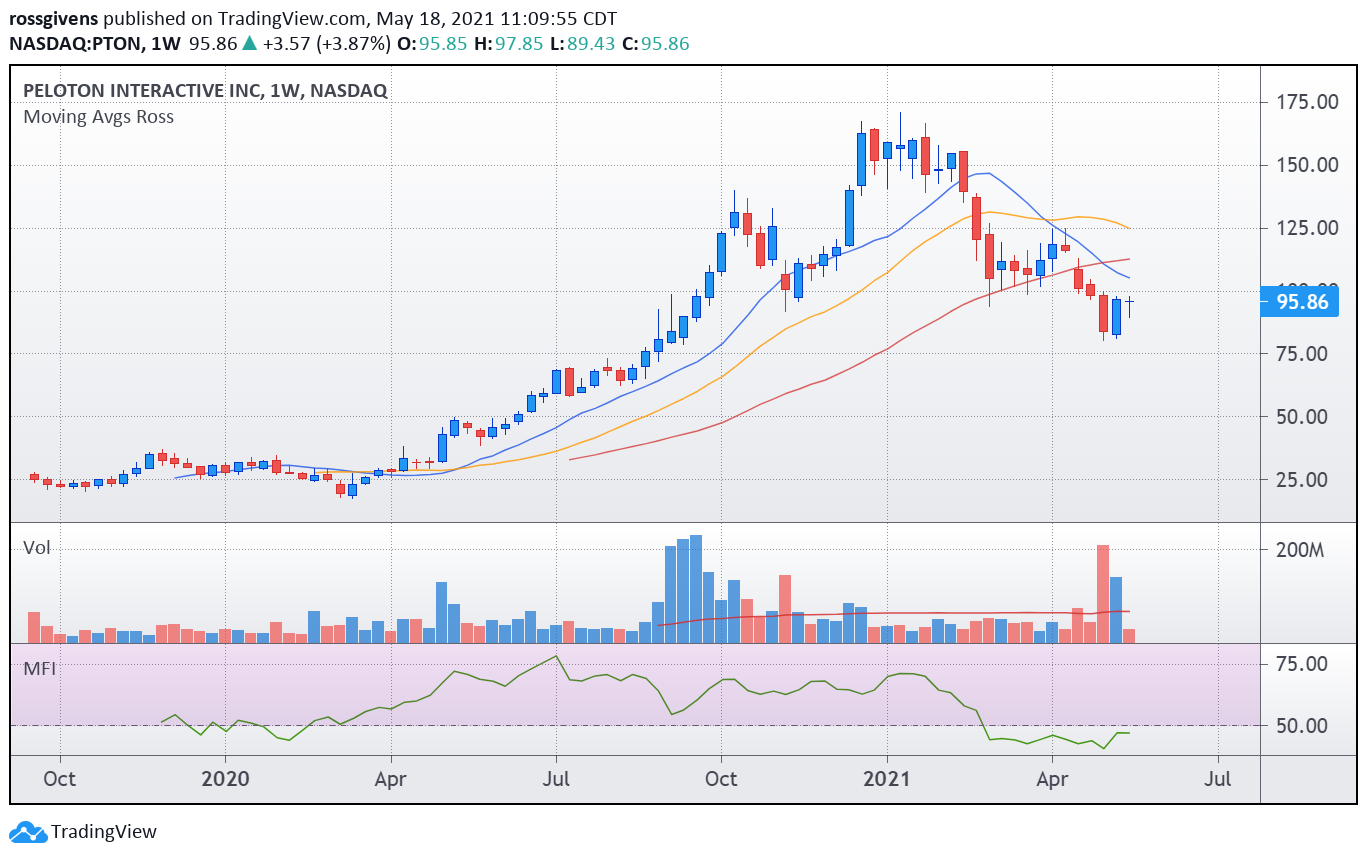Click 75.00 on the MFI scale

click(1301, 664)
